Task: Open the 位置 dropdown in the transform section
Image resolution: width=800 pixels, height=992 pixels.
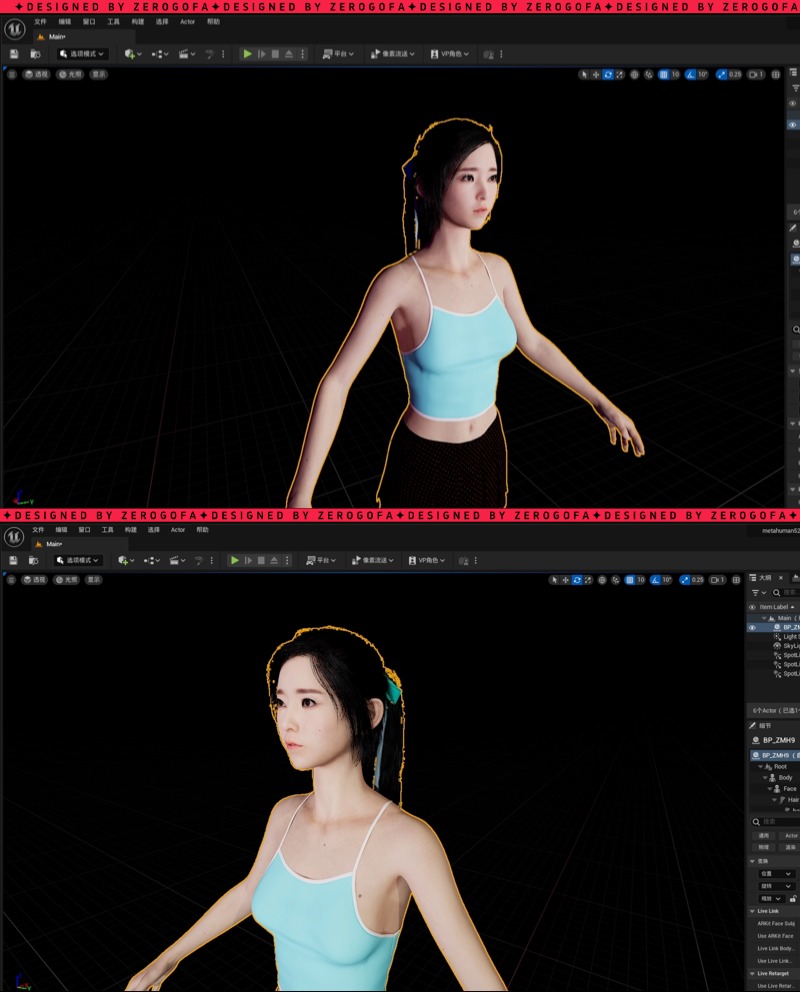Action: [x=776, y=874]
